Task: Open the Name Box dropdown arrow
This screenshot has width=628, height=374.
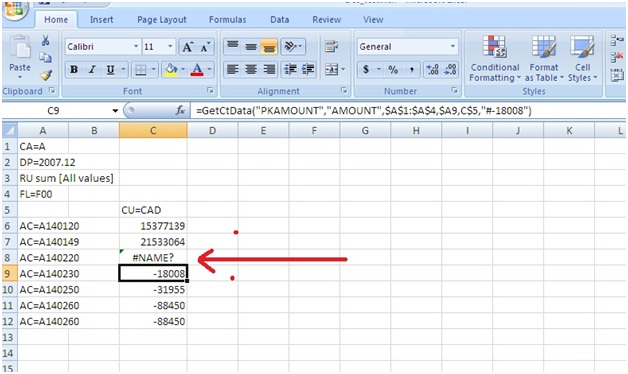Action: (115, 111)
